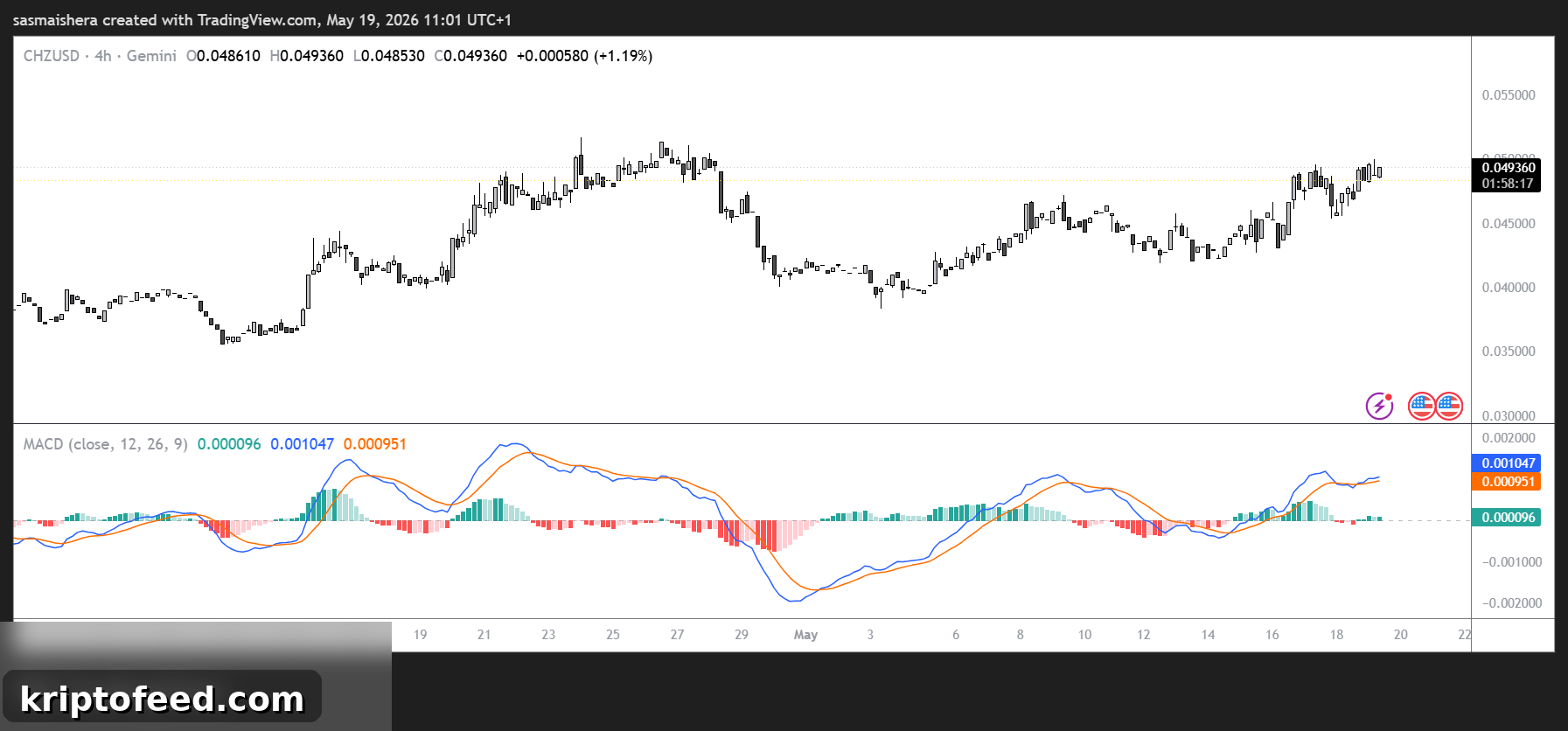
Task: Click the 0.045000 price axis label
Action: click(x=1509, y=224)
